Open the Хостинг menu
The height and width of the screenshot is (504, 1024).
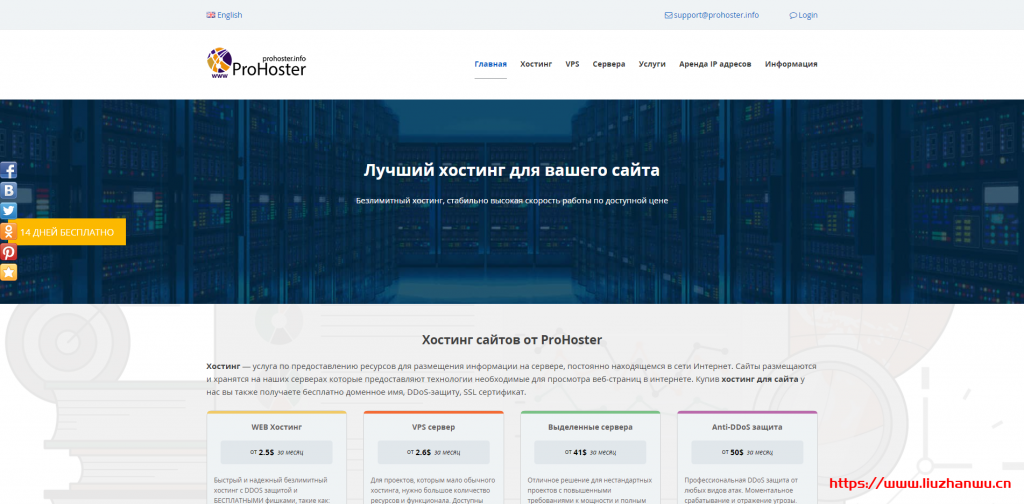(x=535, y=64)
